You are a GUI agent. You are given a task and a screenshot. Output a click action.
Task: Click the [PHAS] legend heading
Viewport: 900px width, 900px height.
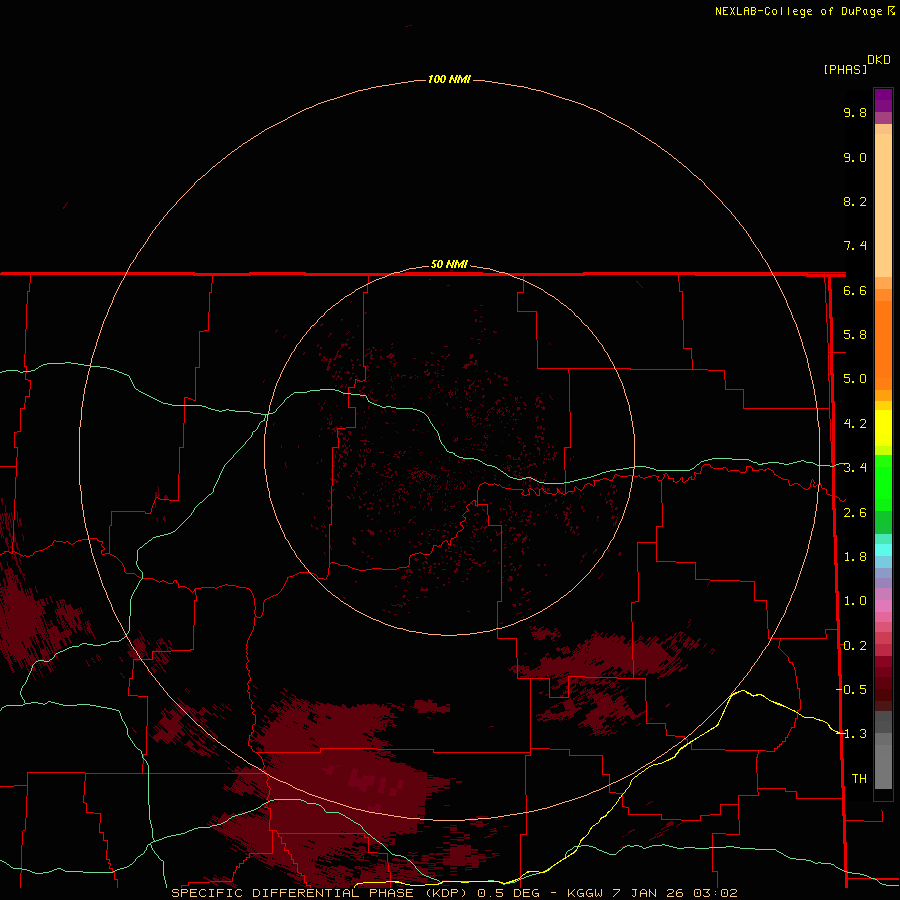coord(845,69)
